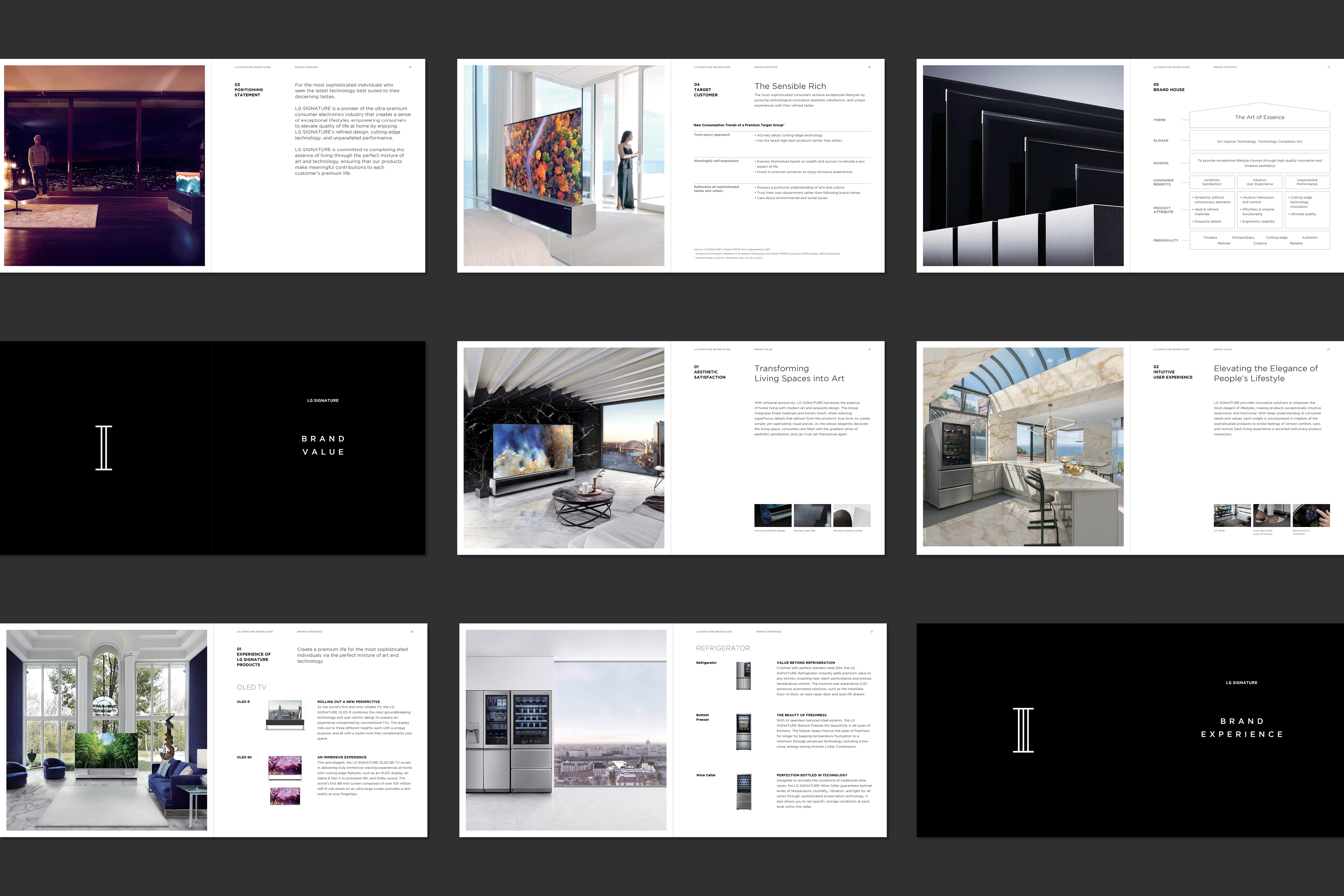Click the 'Unparalleled Performance' benefit box
1344x896 pixels.
pos(1307,182)
